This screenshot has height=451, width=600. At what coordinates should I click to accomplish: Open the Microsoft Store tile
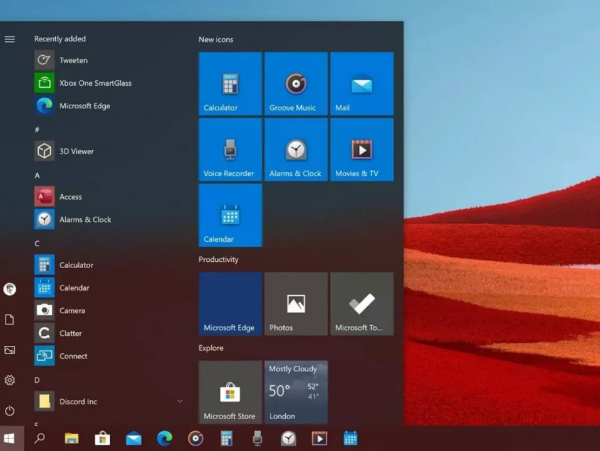coord(230,392)
